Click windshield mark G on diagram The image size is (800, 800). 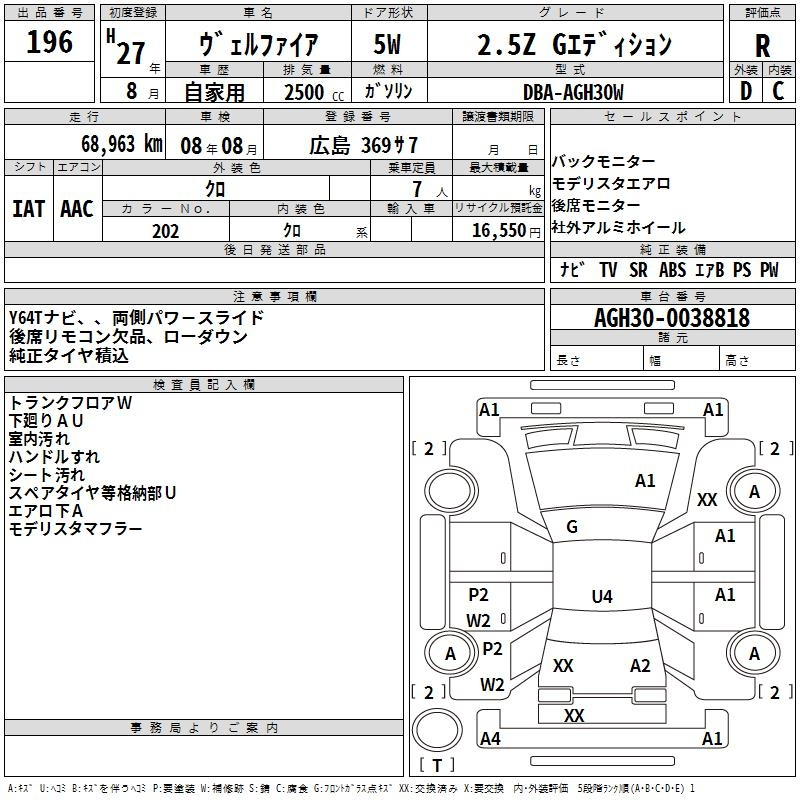click(572, 527)
